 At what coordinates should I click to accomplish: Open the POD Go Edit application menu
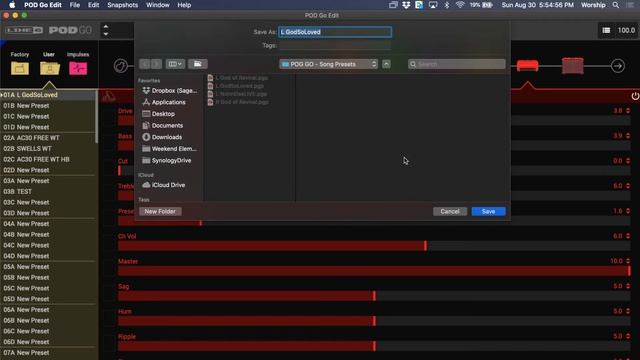point(43,5)
